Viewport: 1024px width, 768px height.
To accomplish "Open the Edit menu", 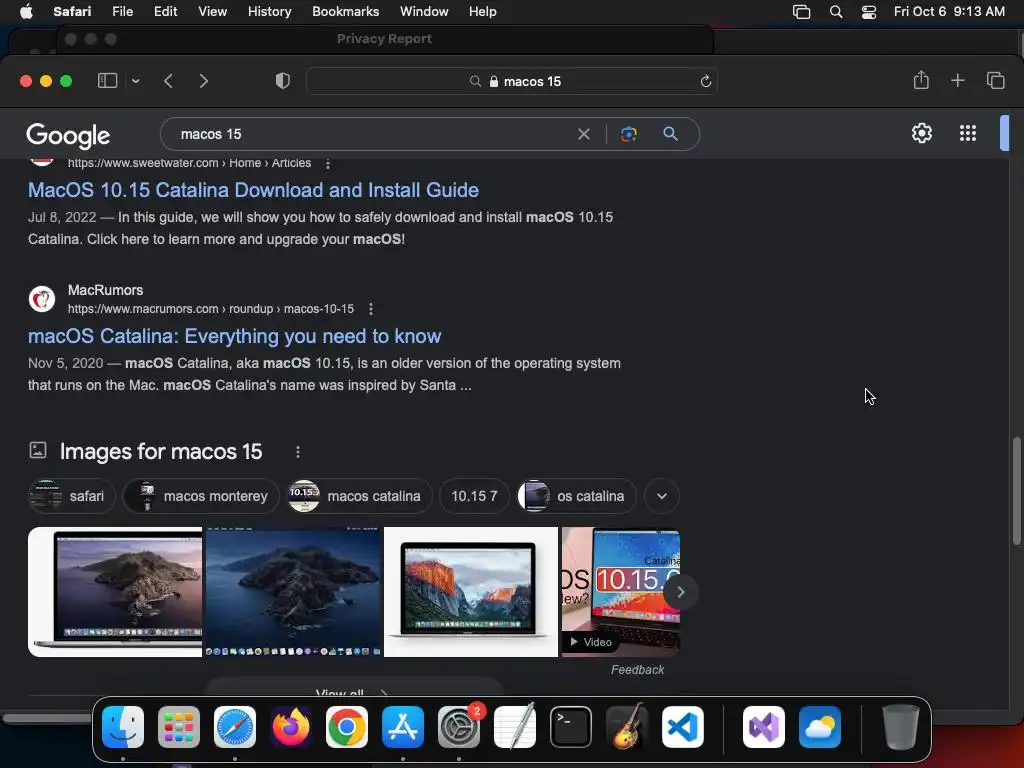I will (x=165, y=12).
